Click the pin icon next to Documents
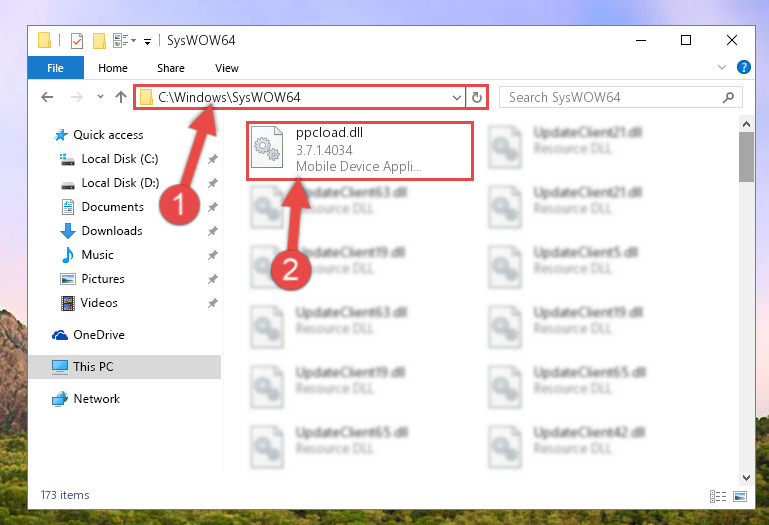 pos(212,207)
